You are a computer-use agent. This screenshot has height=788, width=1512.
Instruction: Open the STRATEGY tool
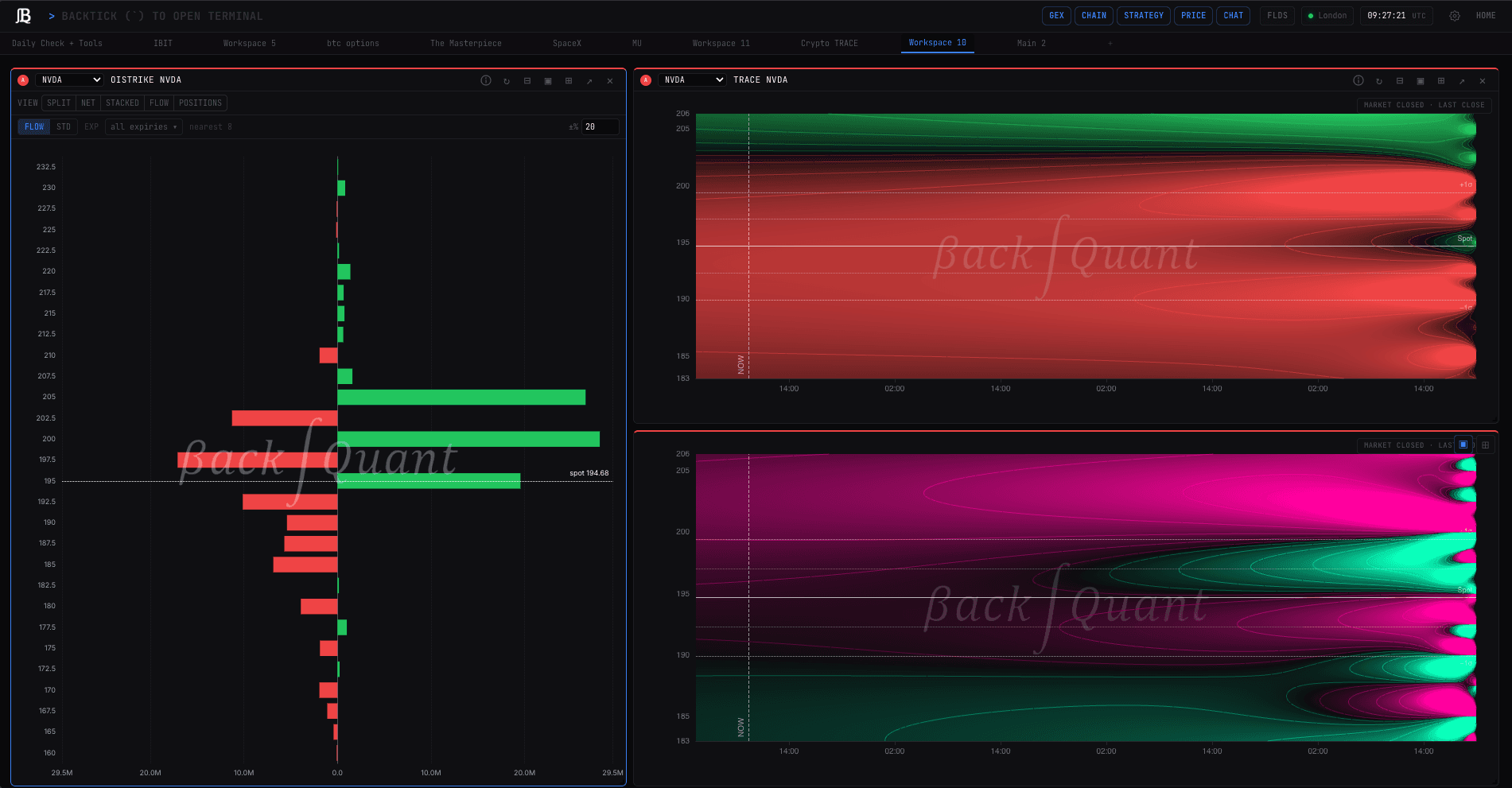click(1144, 16)
